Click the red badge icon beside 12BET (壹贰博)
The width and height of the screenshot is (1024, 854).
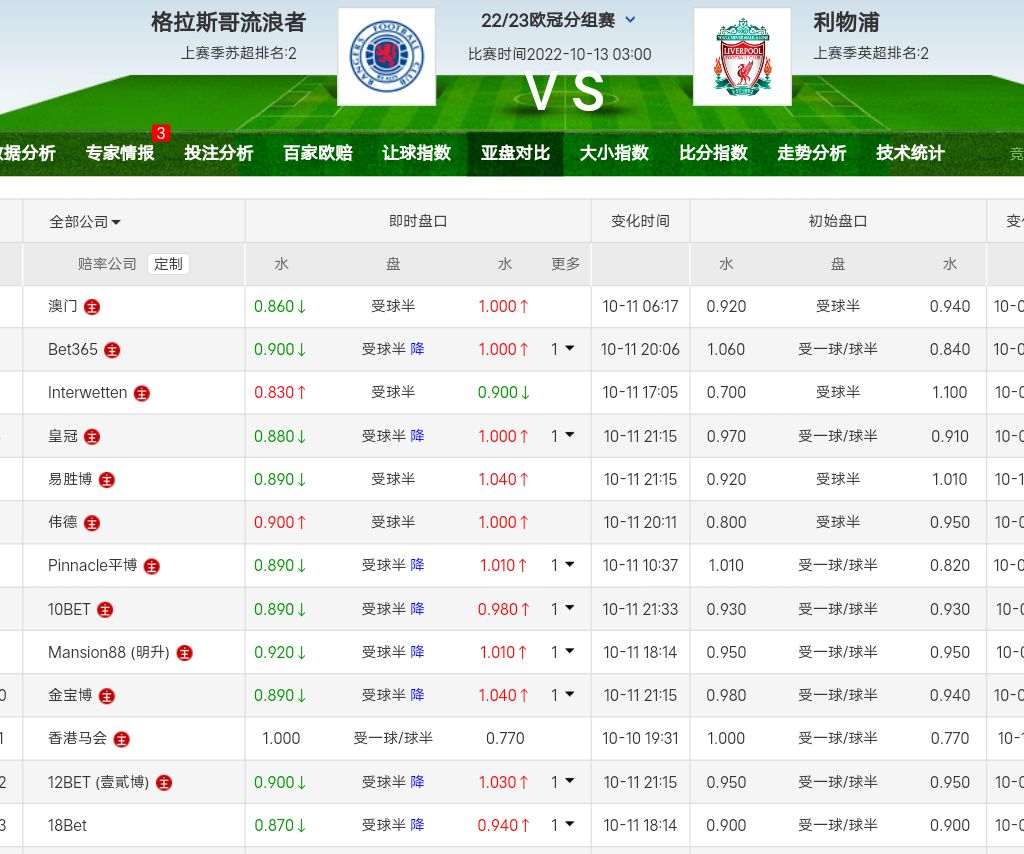tap(164, 783)
